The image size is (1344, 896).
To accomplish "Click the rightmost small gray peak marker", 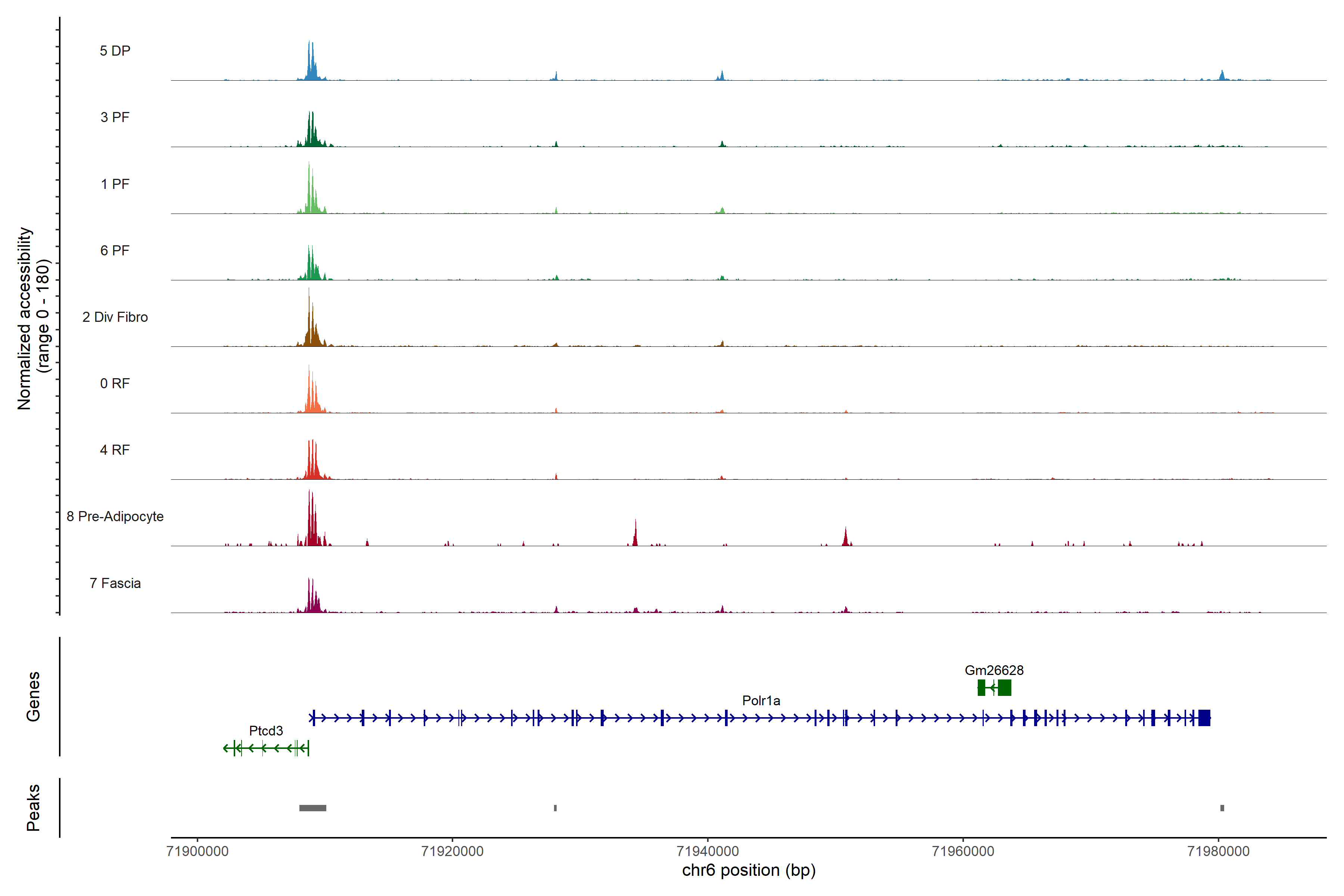I will [1222, 808].
